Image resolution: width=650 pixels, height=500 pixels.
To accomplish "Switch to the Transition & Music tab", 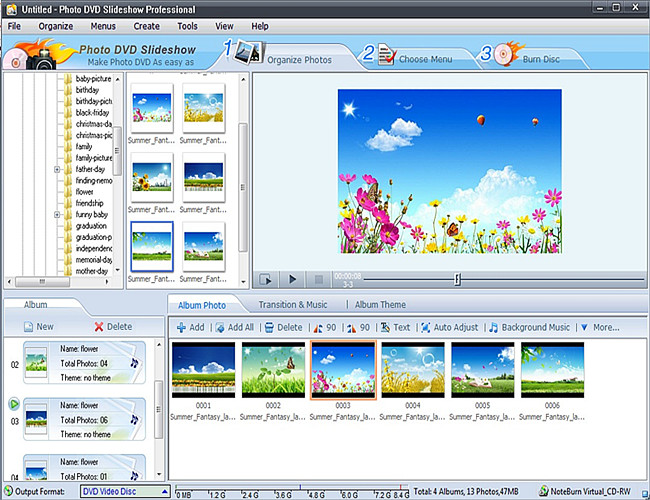I will point(293,305).
